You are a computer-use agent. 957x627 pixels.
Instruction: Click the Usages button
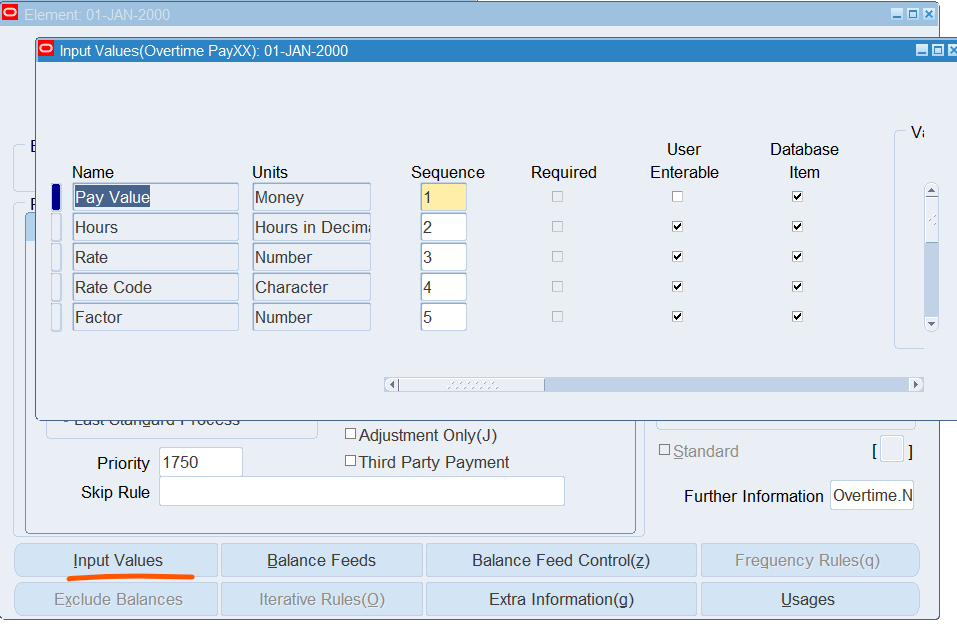[x=808, y=599]
